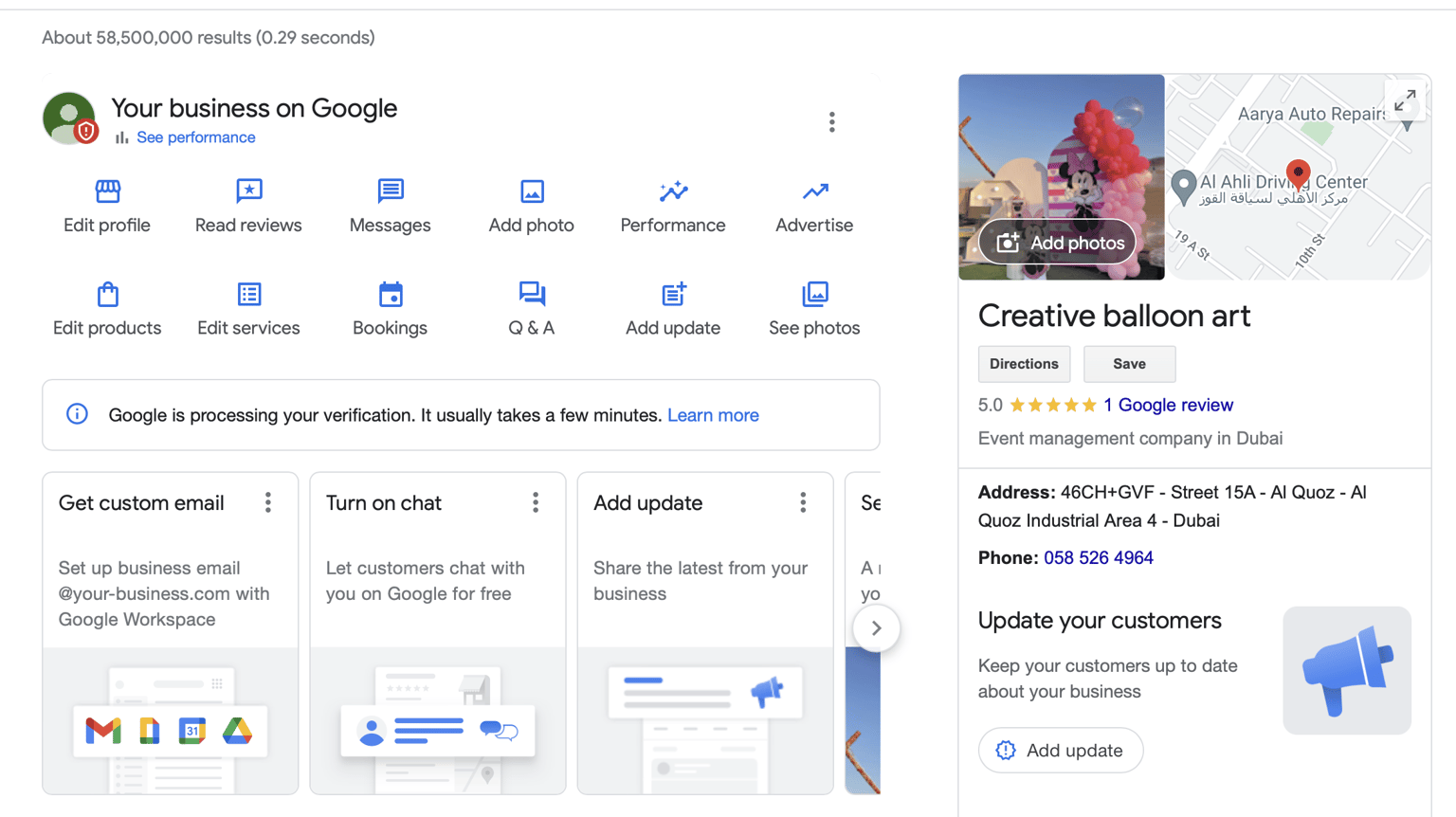Open Get custom email card options menu
This screenshot has height=817, width=1456.
point(268,502)
